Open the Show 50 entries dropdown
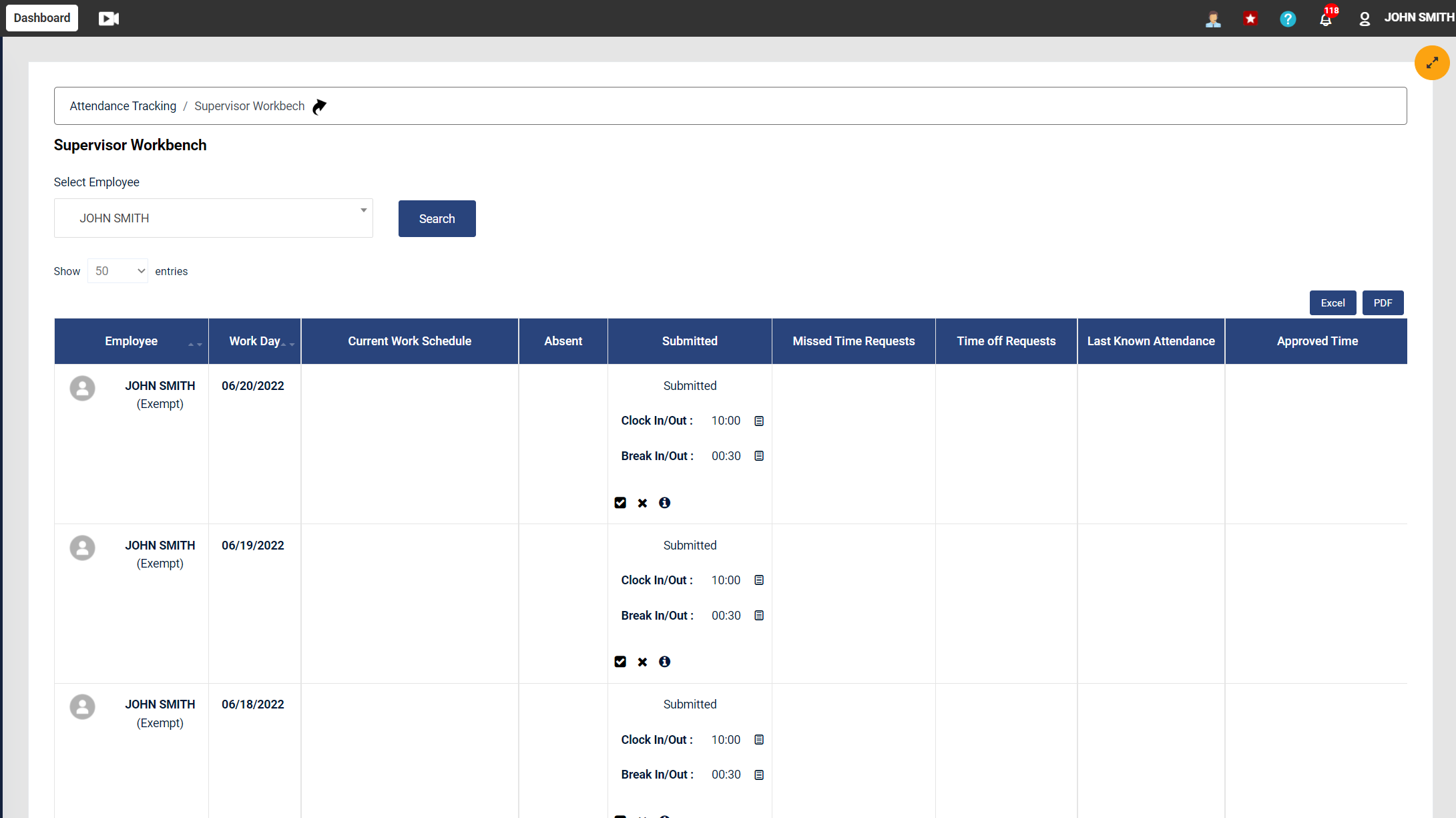1456x818 pixels. pos(117,271)
